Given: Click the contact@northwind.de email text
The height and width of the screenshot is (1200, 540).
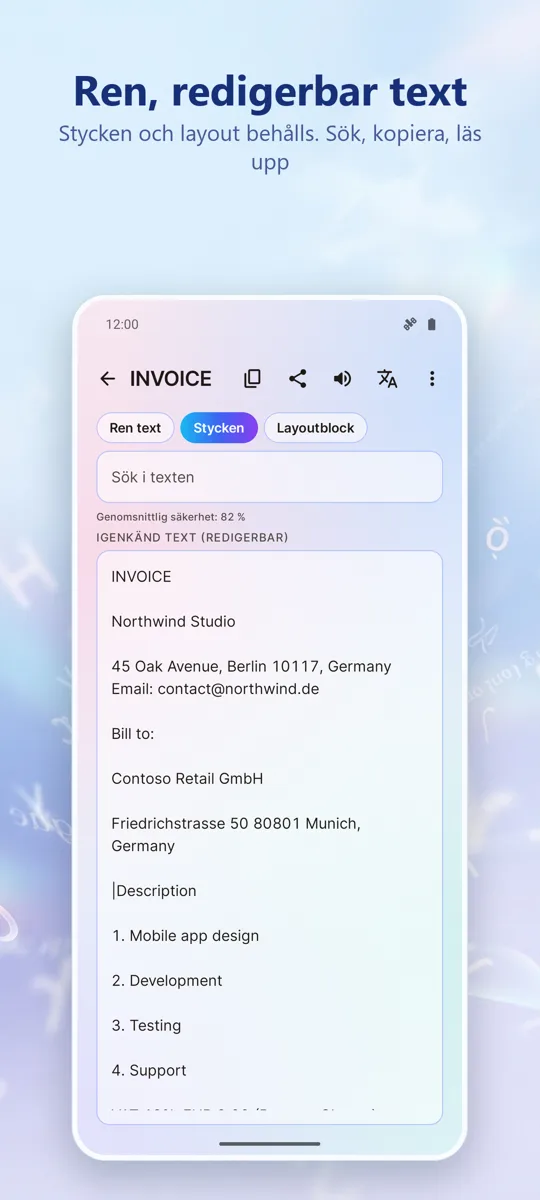Looking at the screenshot, I should click(x=238, y=689).
